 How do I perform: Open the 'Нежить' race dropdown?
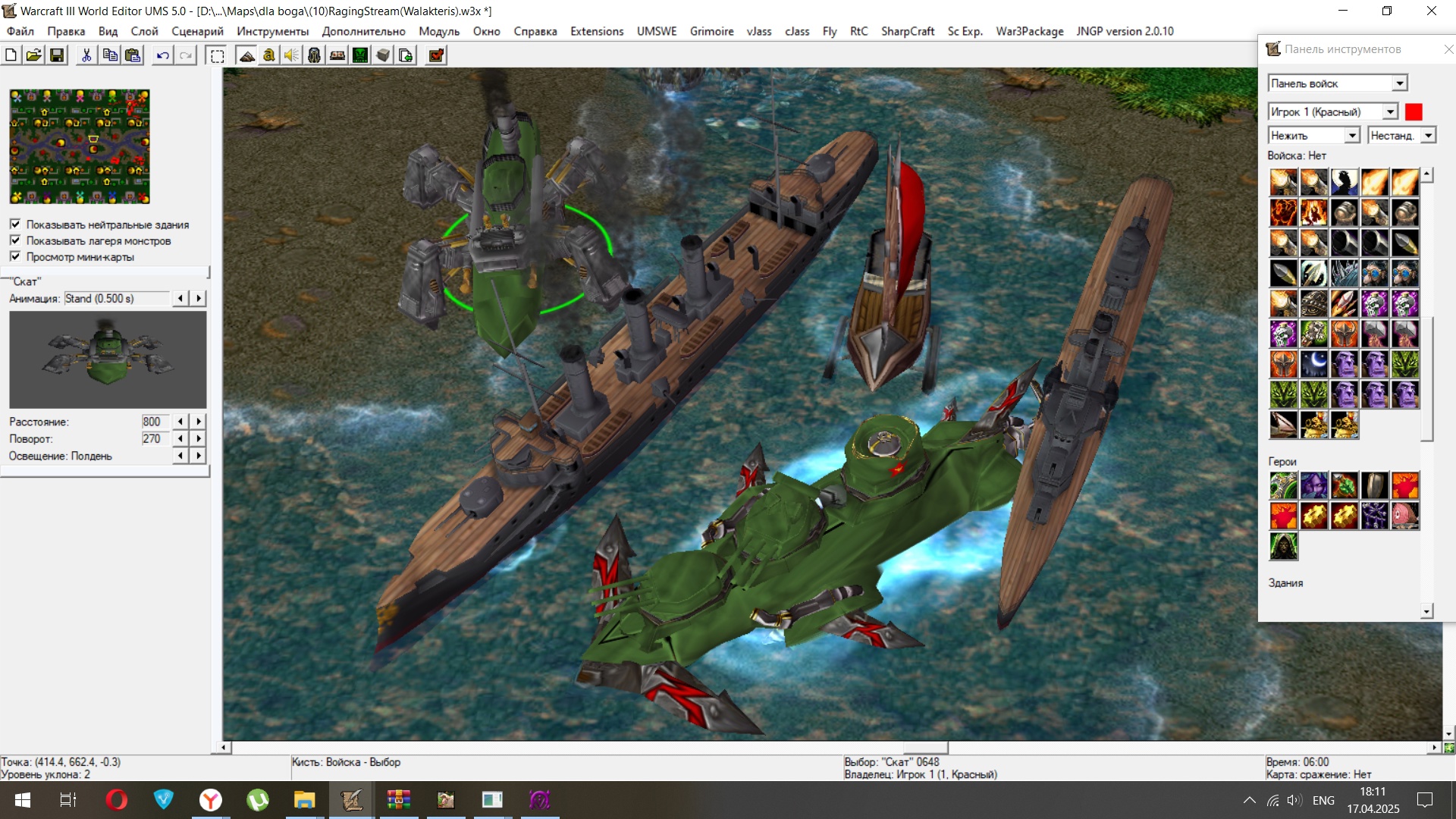click(1351, 135)
